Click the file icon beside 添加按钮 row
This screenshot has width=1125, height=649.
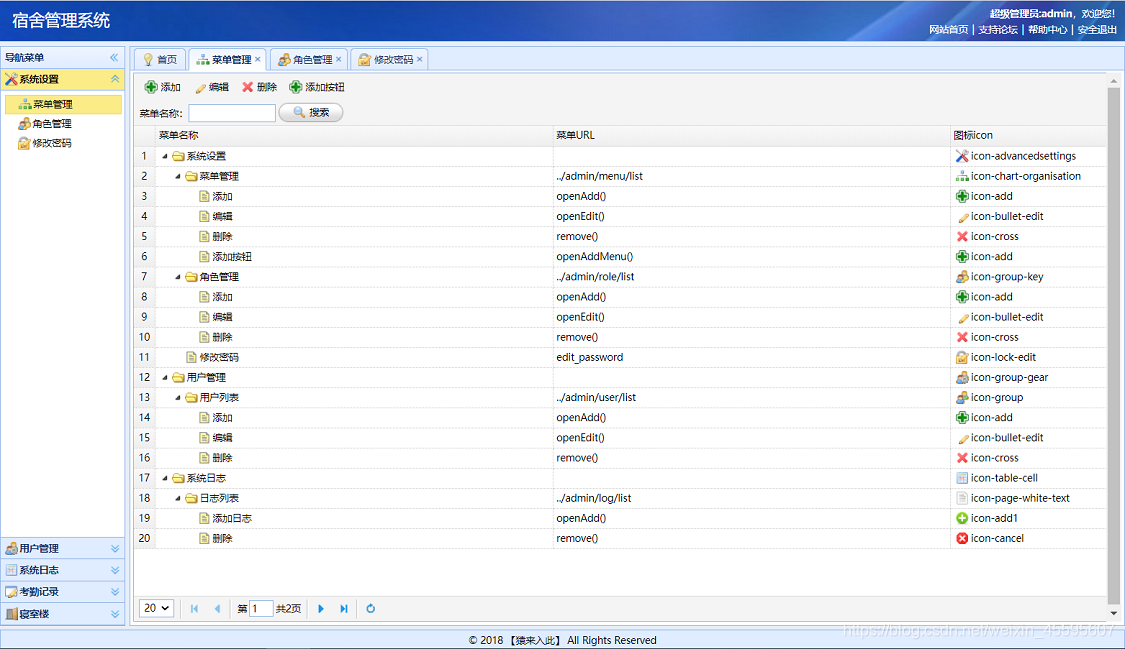tap(204, 256)
